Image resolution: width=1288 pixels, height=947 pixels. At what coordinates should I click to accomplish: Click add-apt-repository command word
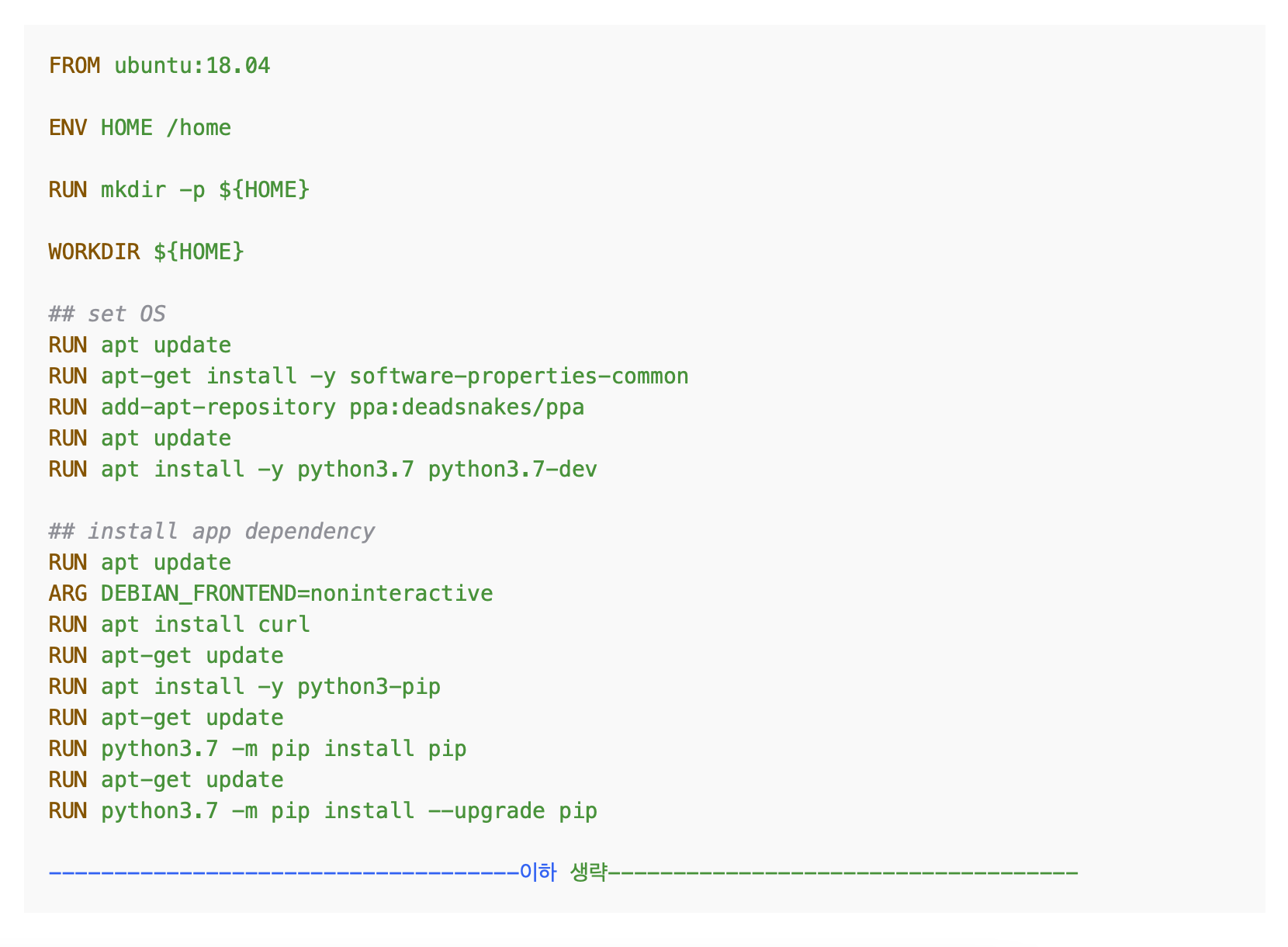[x=218, y=408]
